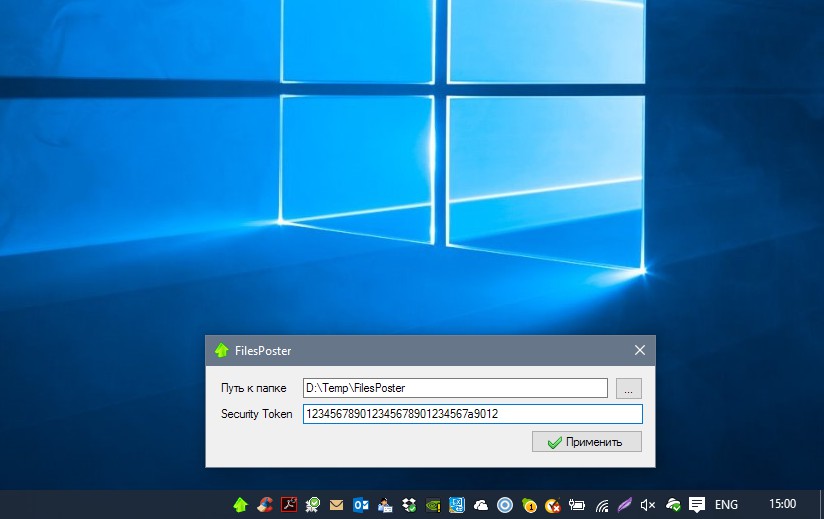Viewport: 824px width, 519px height.
Task: Click the green icon with orange 1 badge
Action: point(529,505)
